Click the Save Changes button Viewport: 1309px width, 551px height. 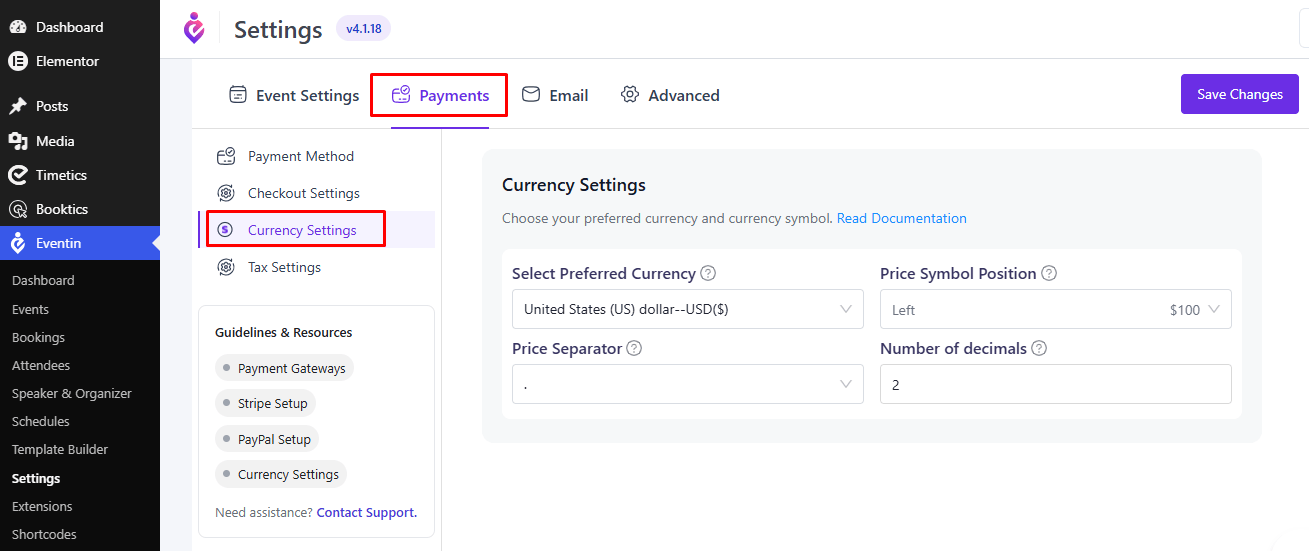[1240, 94]
